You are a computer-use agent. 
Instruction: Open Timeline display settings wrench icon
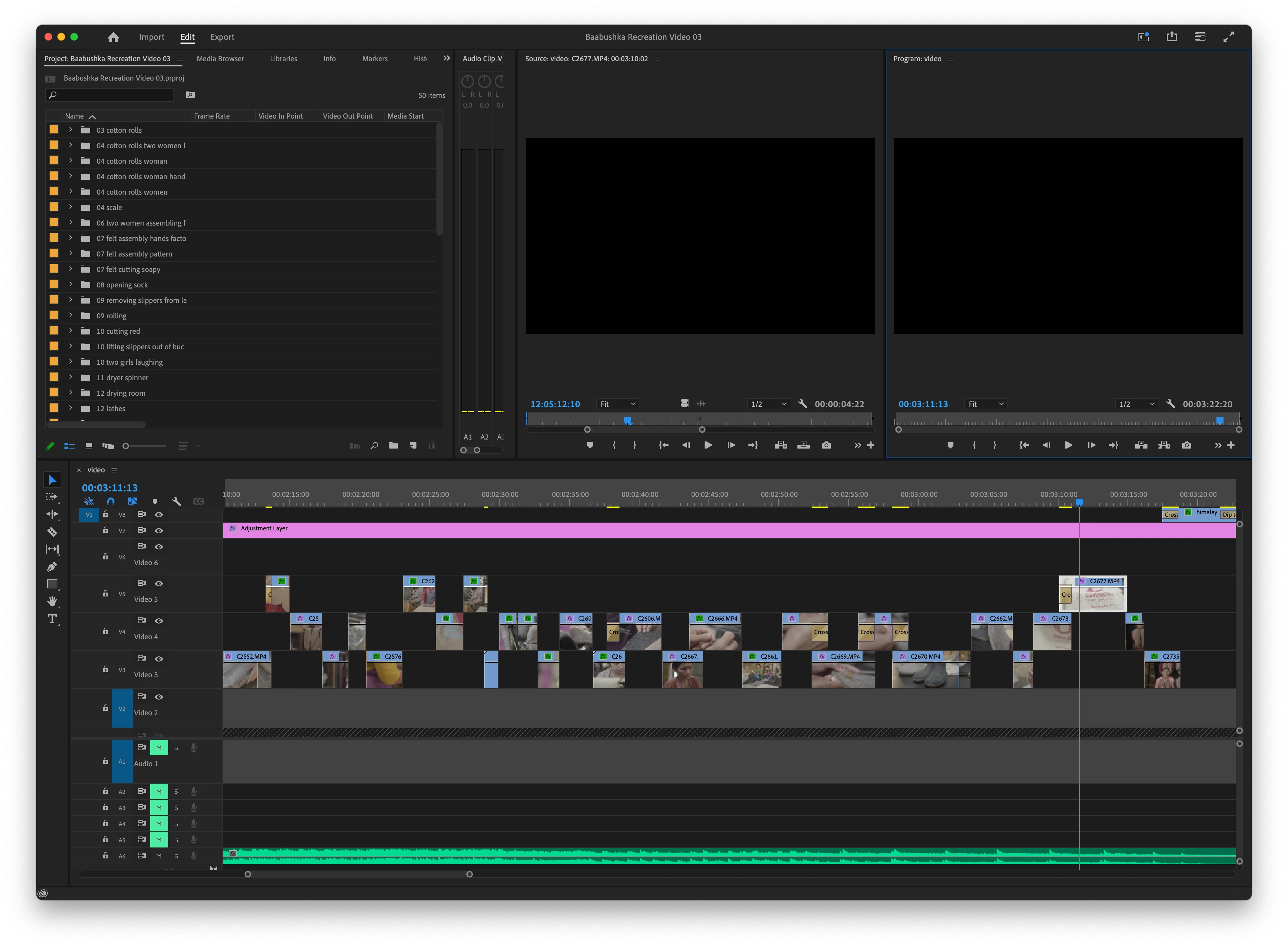(x=176, y=501)
